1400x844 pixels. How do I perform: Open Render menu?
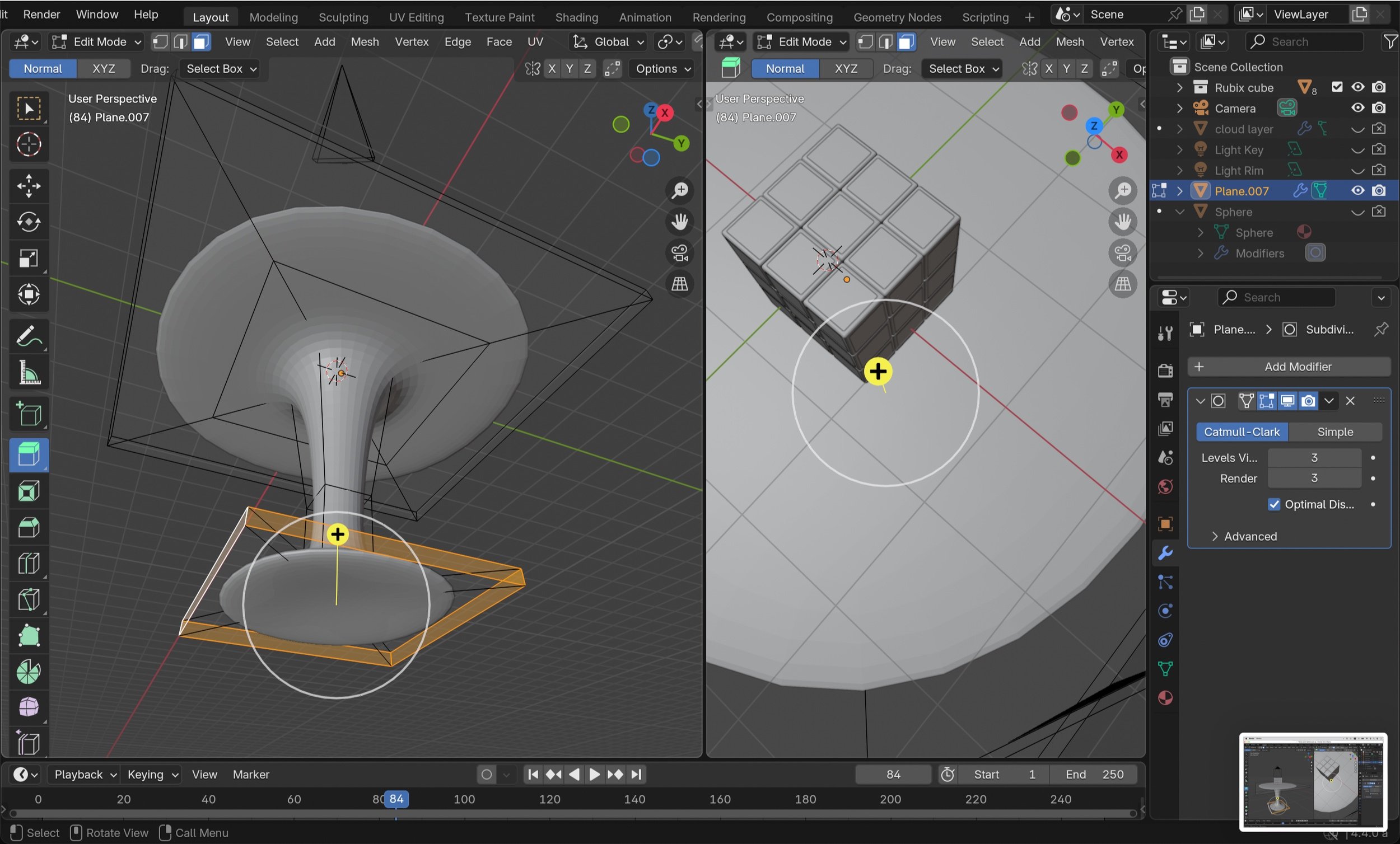click(41, 14)
